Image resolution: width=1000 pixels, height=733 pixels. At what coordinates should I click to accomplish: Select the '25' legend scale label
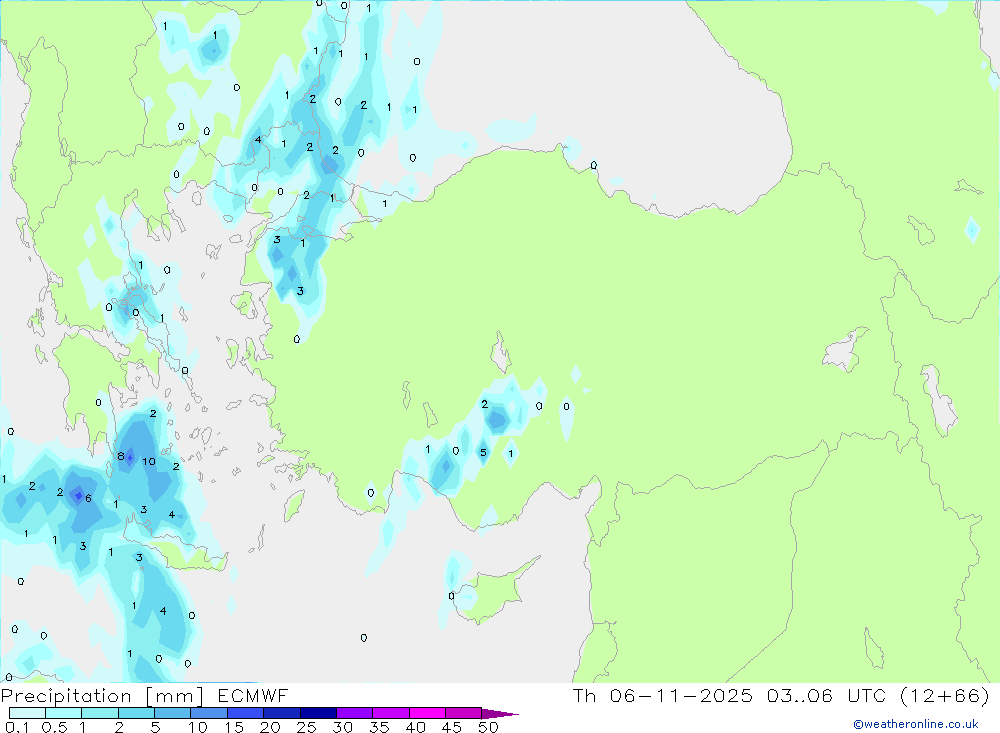[x=307, y=727]
